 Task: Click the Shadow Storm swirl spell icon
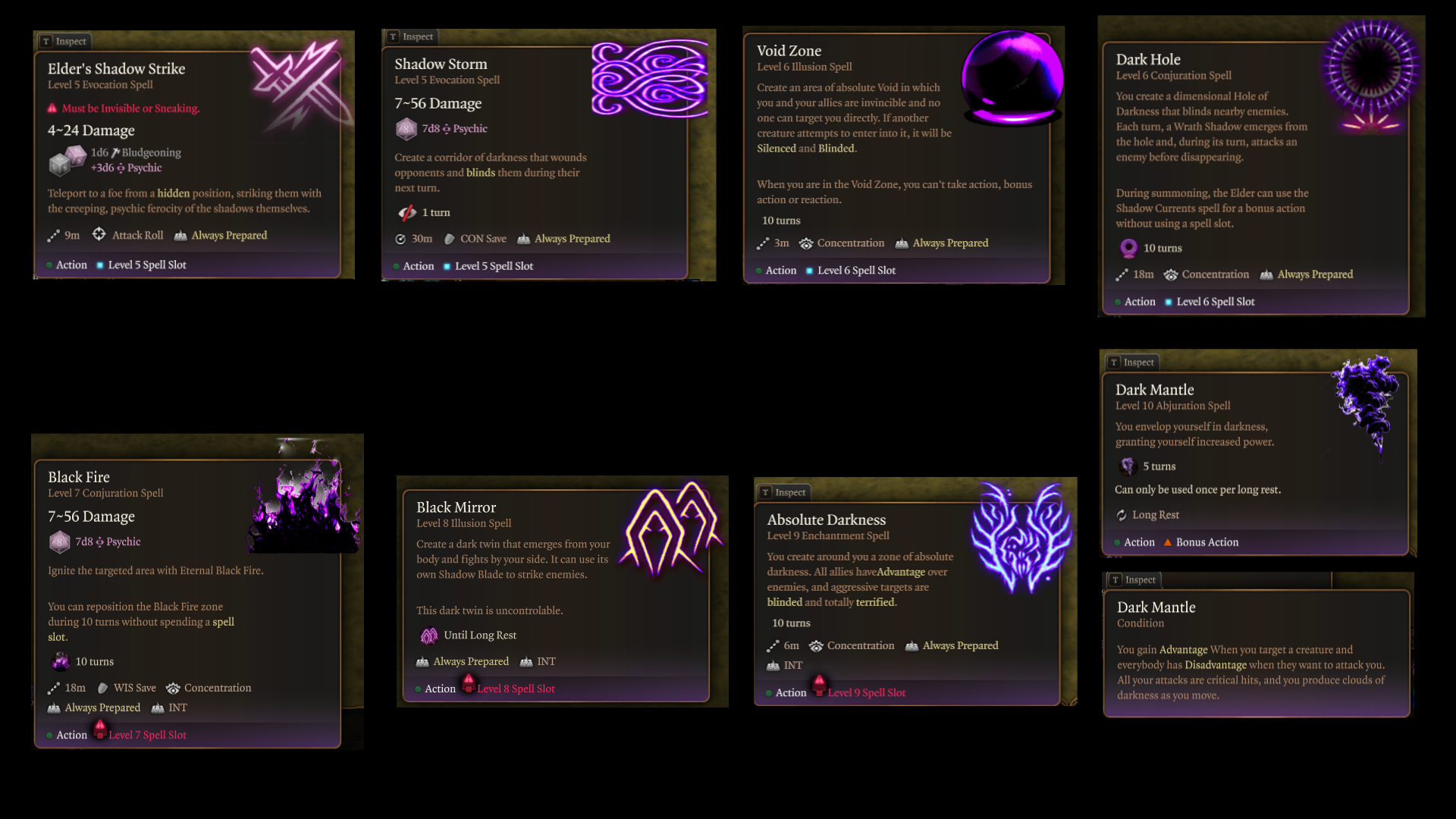tap(649, 78)
